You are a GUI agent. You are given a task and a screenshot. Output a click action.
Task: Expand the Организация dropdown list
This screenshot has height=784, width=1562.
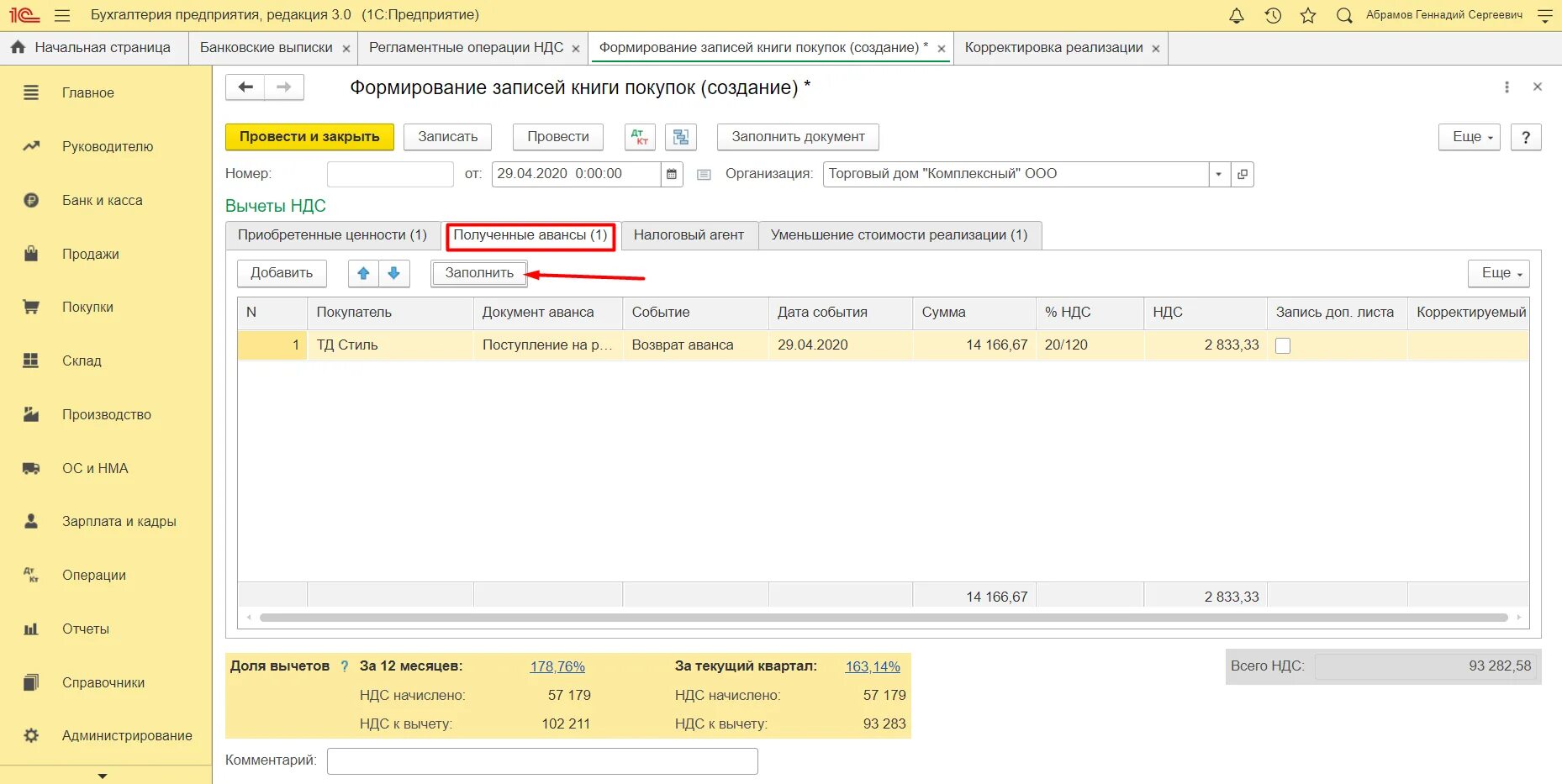tap(1219, 174)
